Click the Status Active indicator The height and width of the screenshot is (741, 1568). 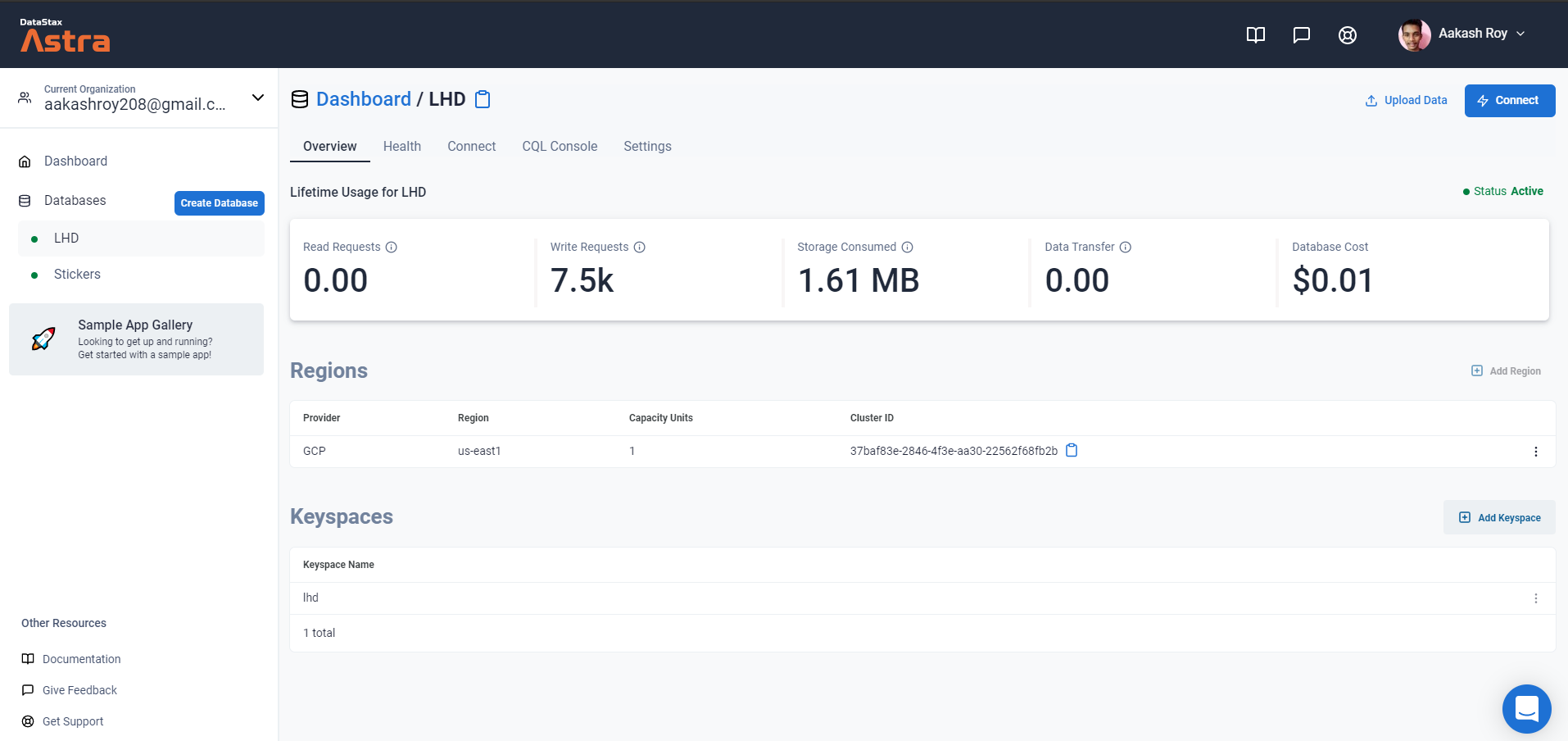pos(1503,192)
